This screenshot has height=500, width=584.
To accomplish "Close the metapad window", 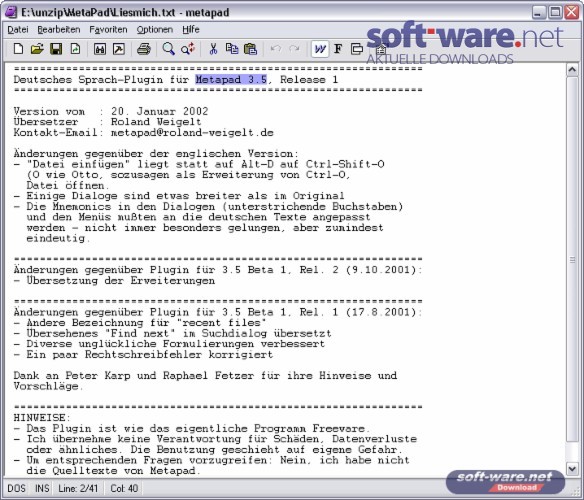I will 572,12.
